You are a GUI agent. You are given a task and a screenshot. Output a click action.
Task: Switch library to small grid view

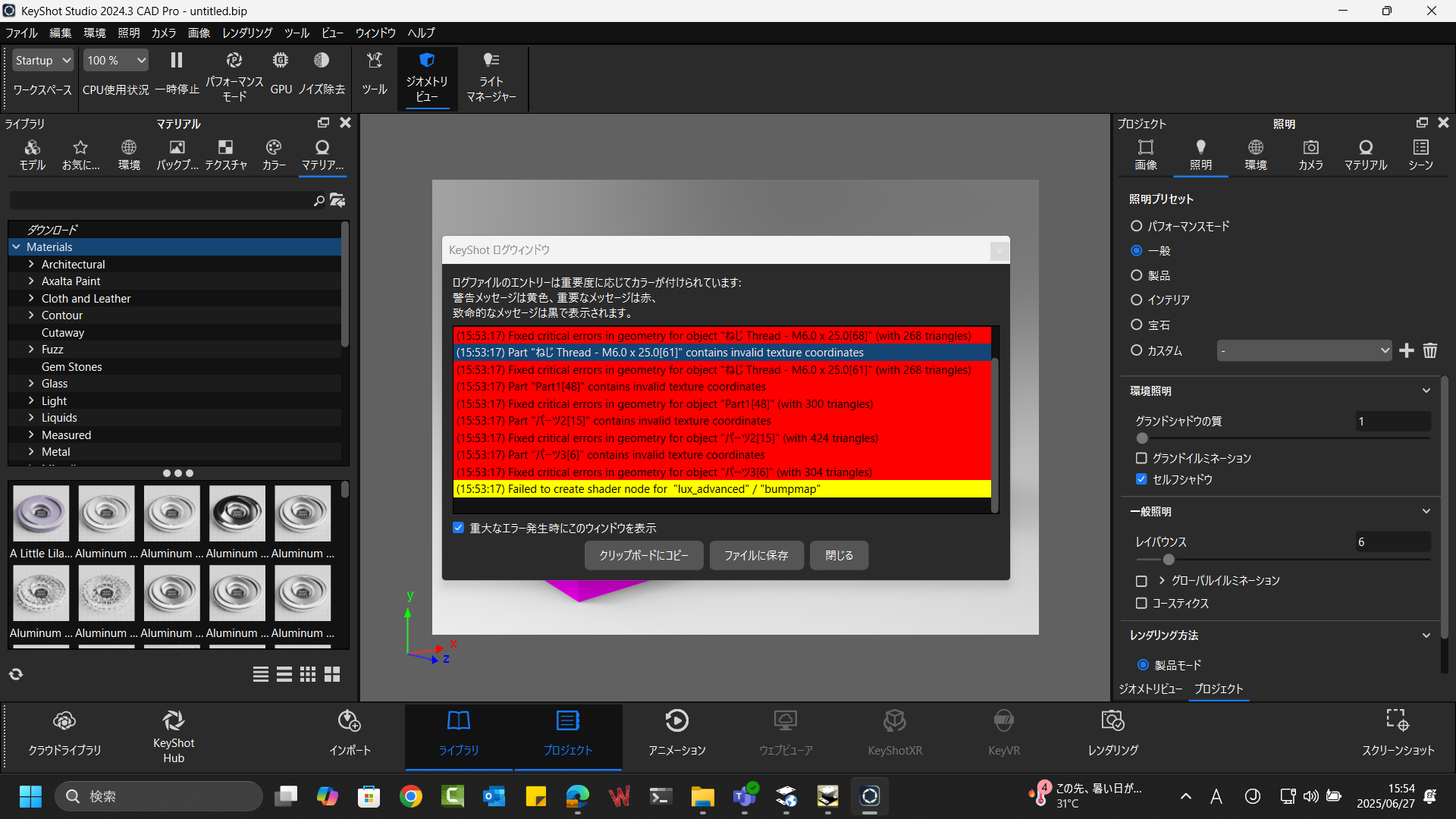308,674
